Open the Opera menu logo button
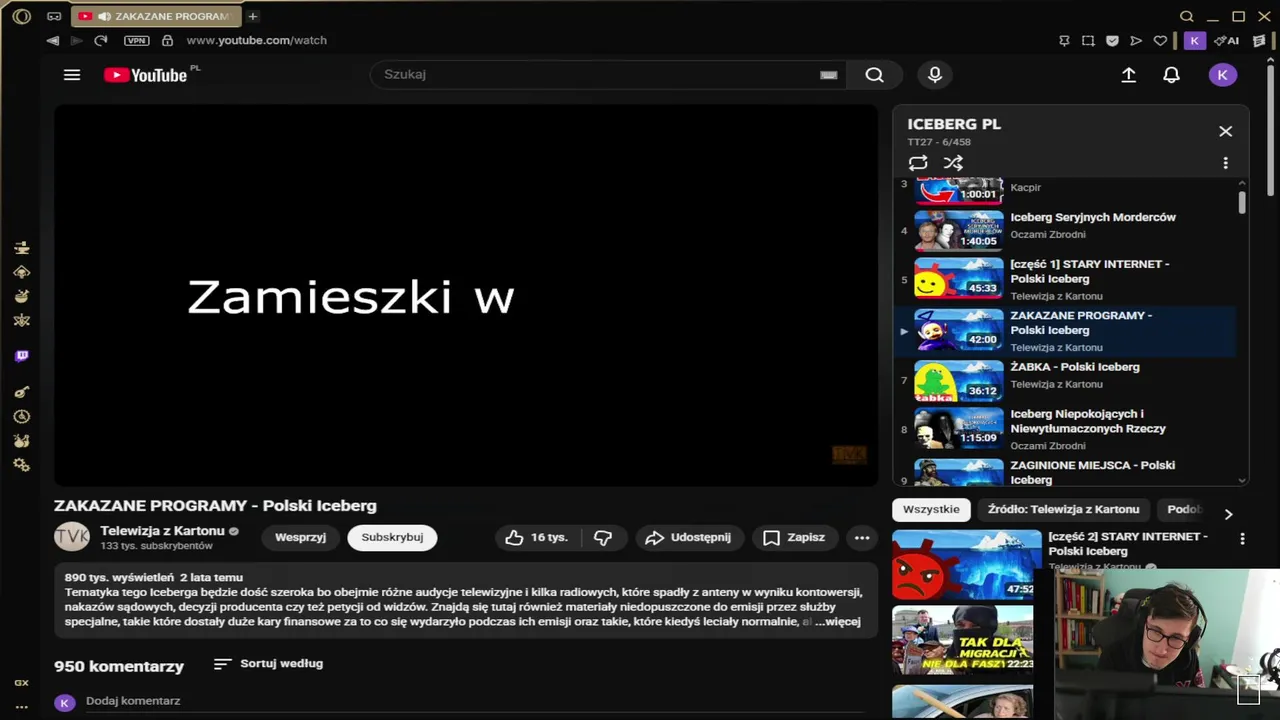This screenshot has height=720, width=1280. coord(21,16)
